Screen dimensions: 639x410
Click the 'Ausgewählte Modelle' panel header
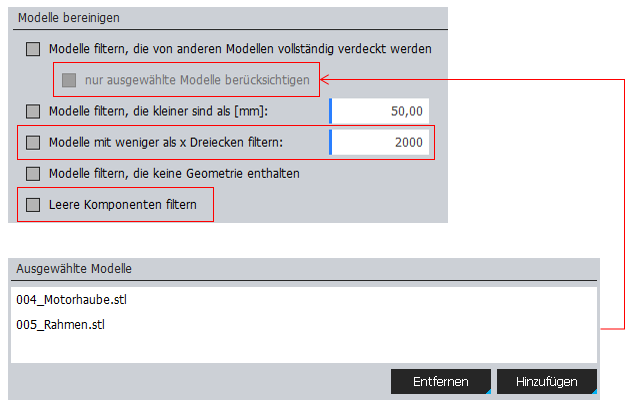75,269
